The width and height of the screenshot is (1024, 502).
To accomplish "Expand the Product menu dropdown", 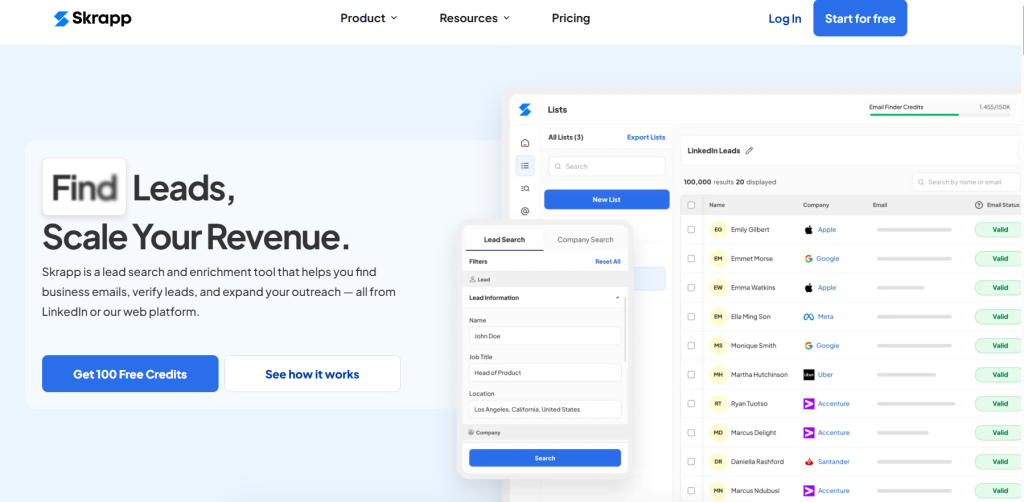I will click(368, 18).
